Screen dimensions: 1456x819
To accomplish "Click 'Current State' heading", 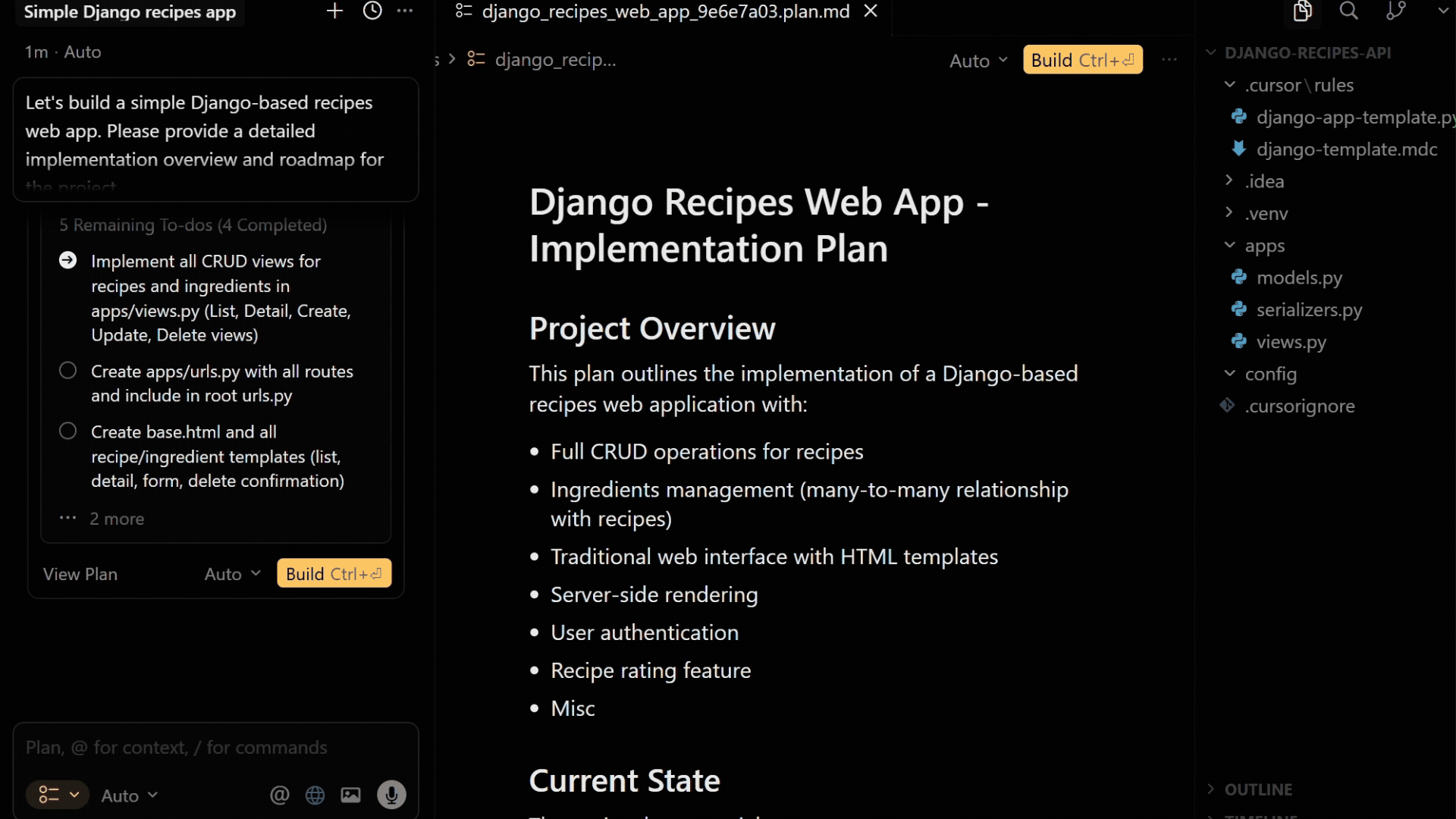I will coord(624,780).
